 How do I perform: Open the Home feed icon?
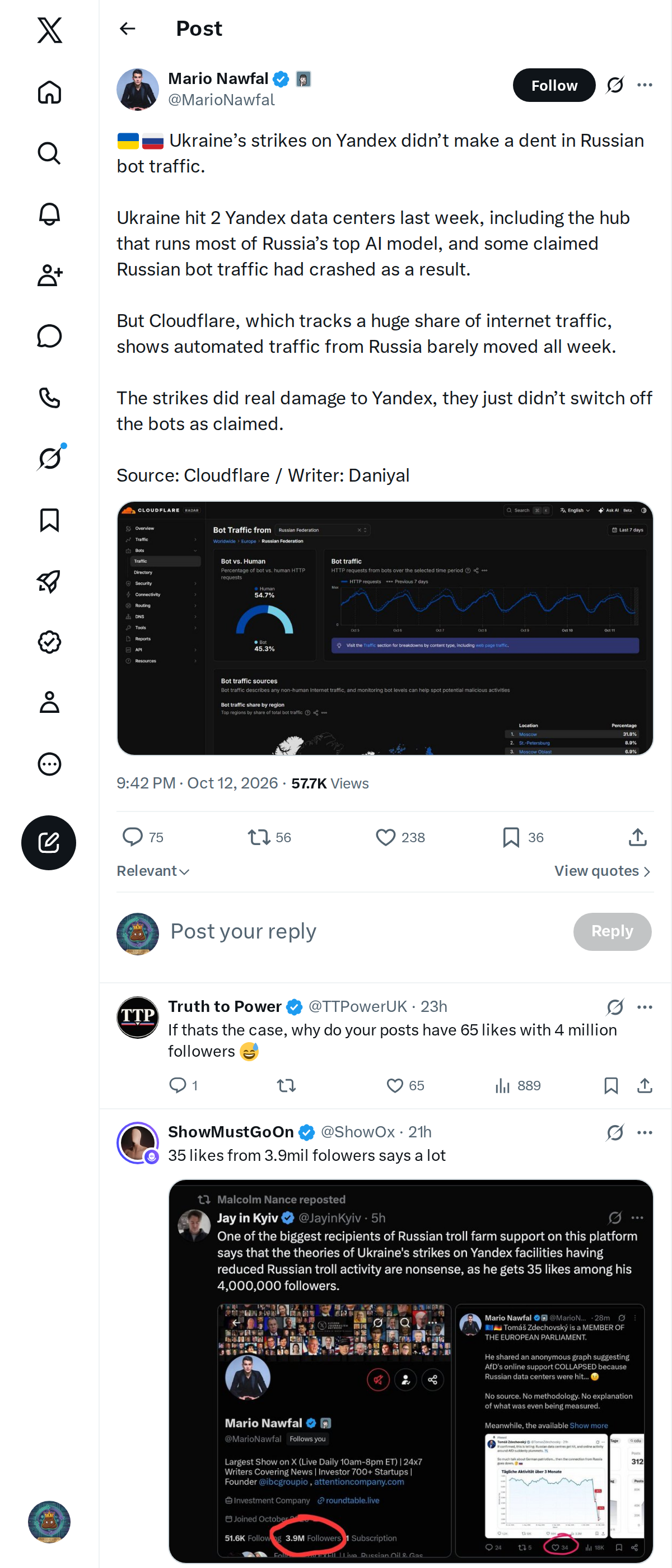49,92
